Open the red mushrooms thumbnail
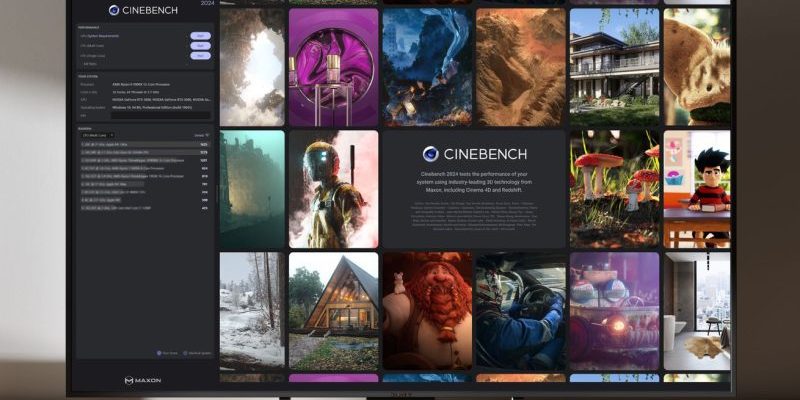Screen dimensions: 800x400 614,189
